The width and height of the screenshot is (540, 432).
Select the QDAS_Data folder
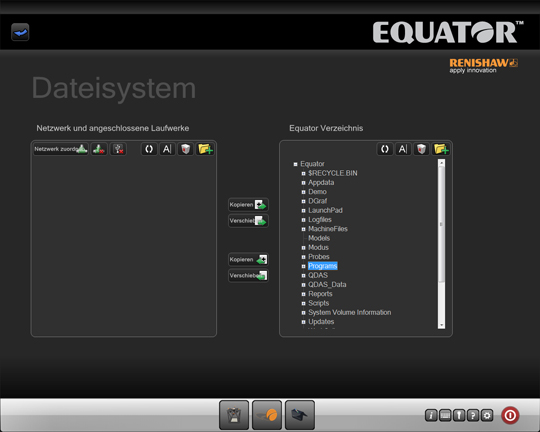327,285
